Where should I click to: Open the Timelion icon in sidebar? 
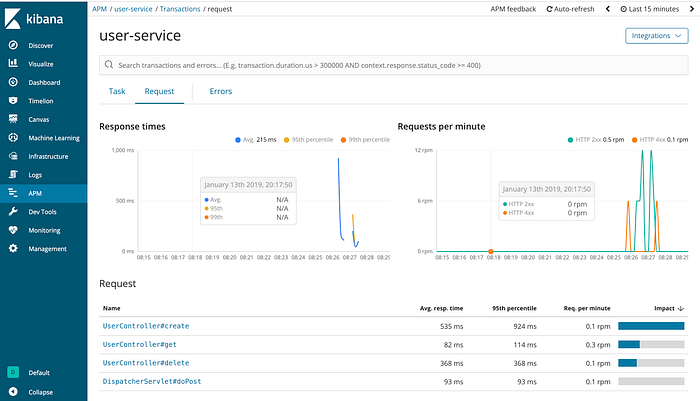point(13,100)
